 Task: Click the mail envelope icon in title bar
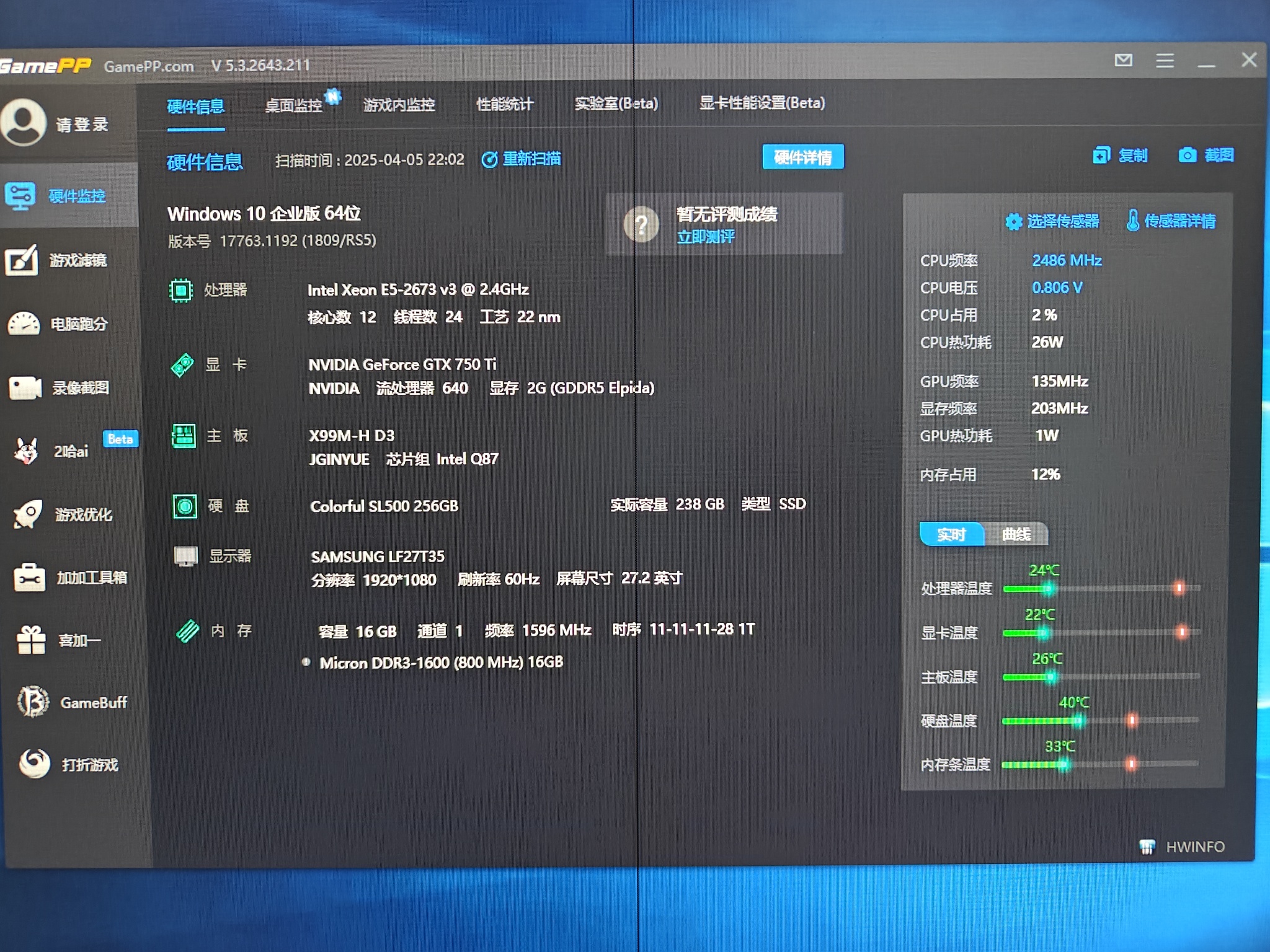[x=1123, y=60]
